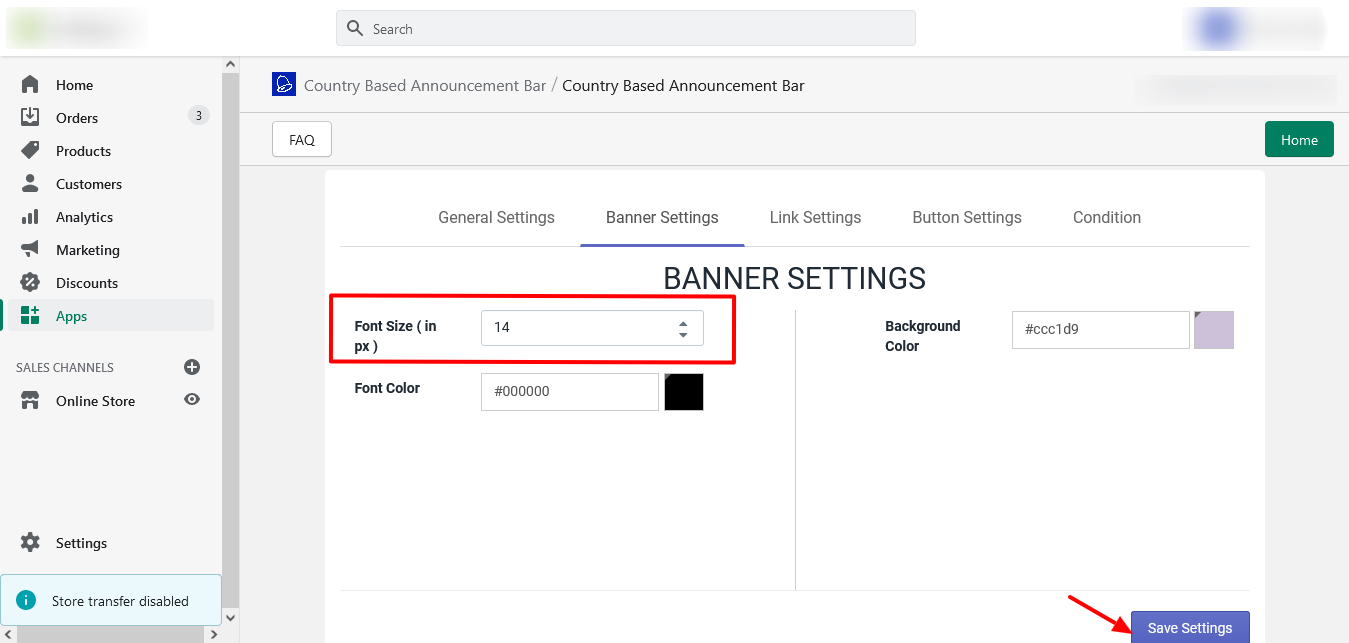
Task: Click the Discounts badge icon
Action: [x=30, y=283]
